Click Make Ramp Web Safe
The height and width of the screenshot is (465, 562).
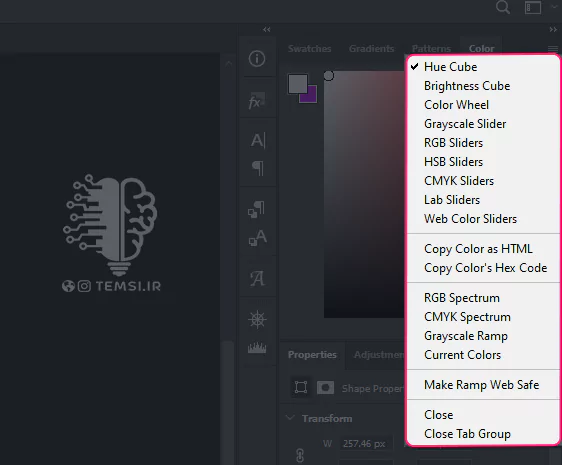(483, 385)
